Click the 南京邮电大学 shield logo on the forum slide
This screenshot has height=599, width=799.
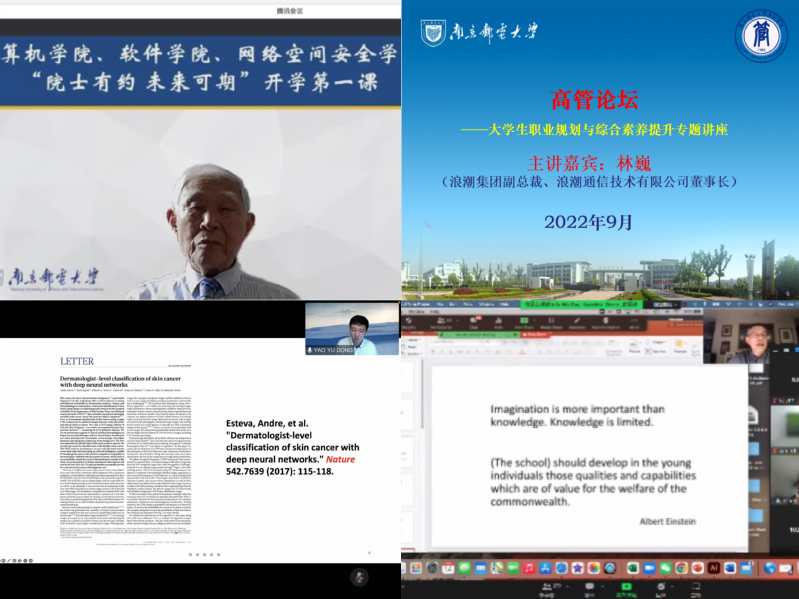[x=433, y=32]
